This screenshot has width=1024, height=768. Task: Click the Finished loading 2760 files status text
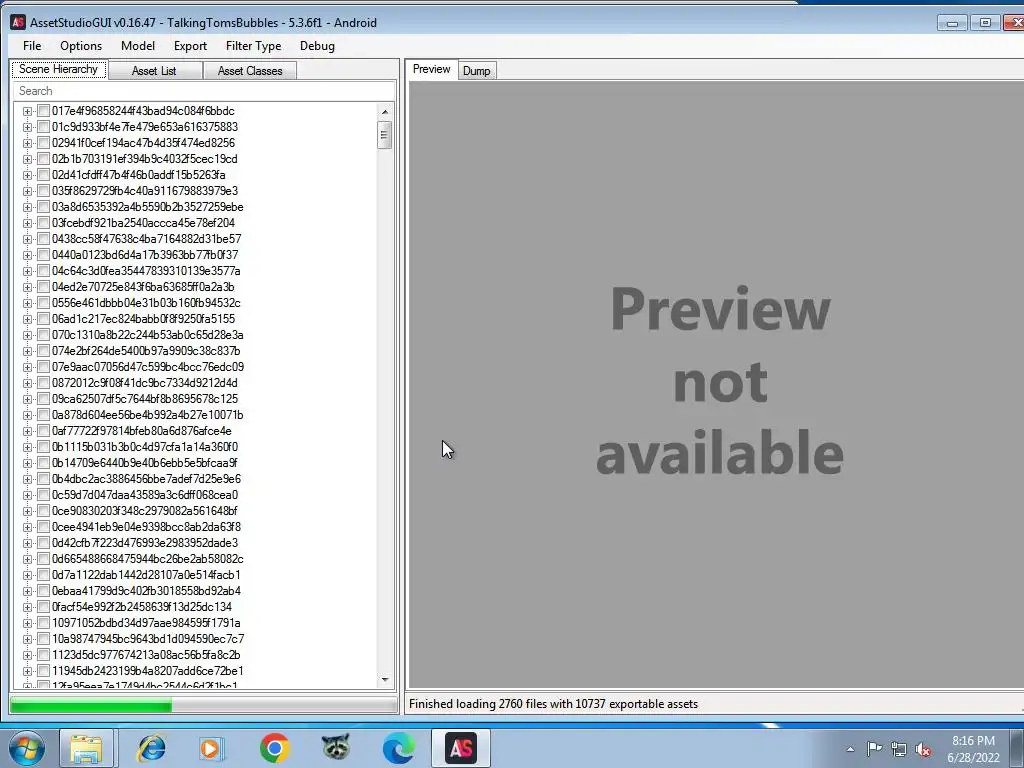click(554, 704)
